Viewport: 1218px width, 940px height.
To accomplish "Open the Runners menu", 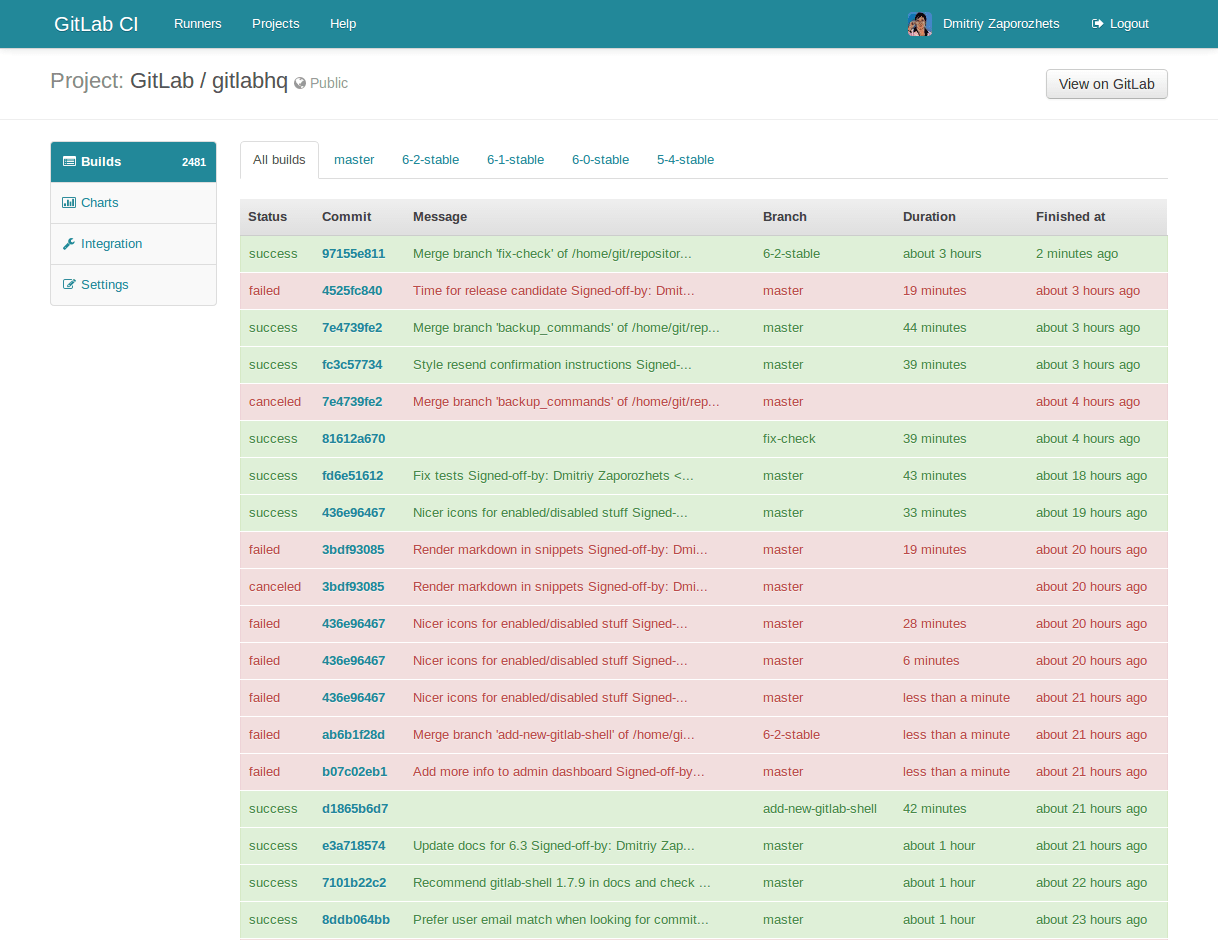I will 198,23.
